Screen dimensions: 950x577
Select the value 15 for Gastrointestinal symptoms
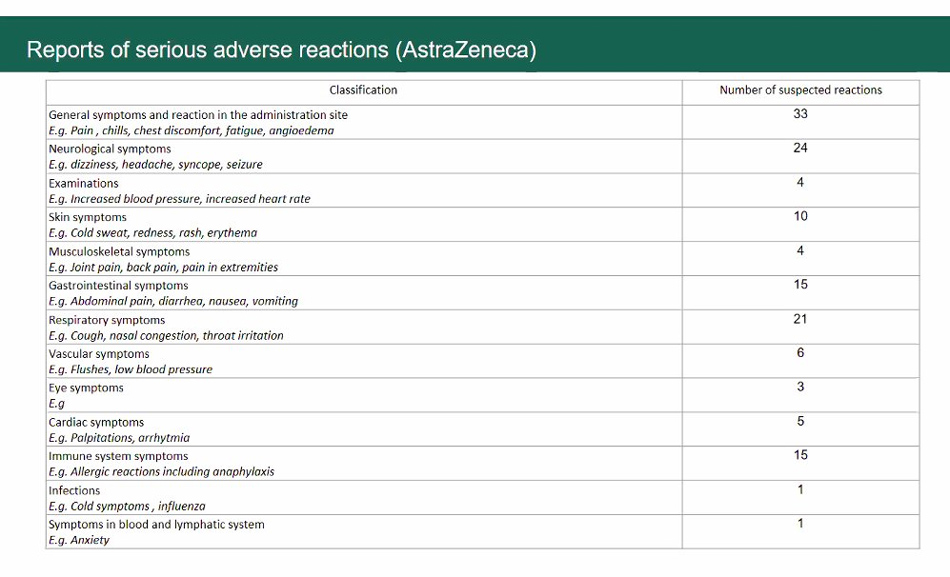pos(800,285)
